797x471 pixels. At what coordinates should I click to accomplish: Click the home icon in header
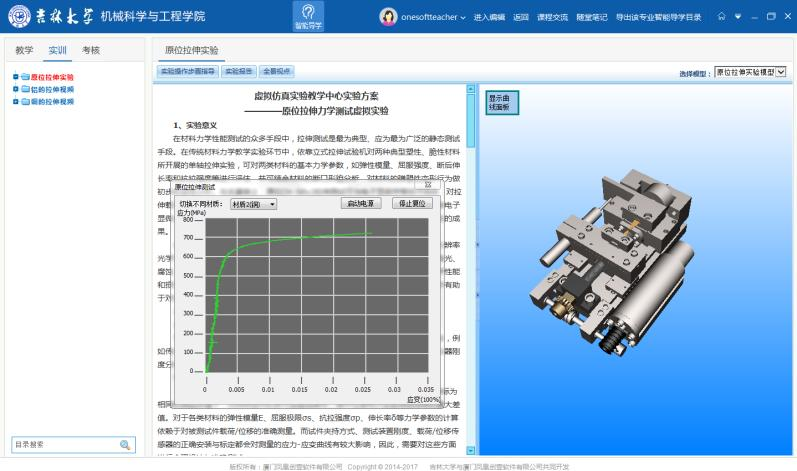coord(721,16)
